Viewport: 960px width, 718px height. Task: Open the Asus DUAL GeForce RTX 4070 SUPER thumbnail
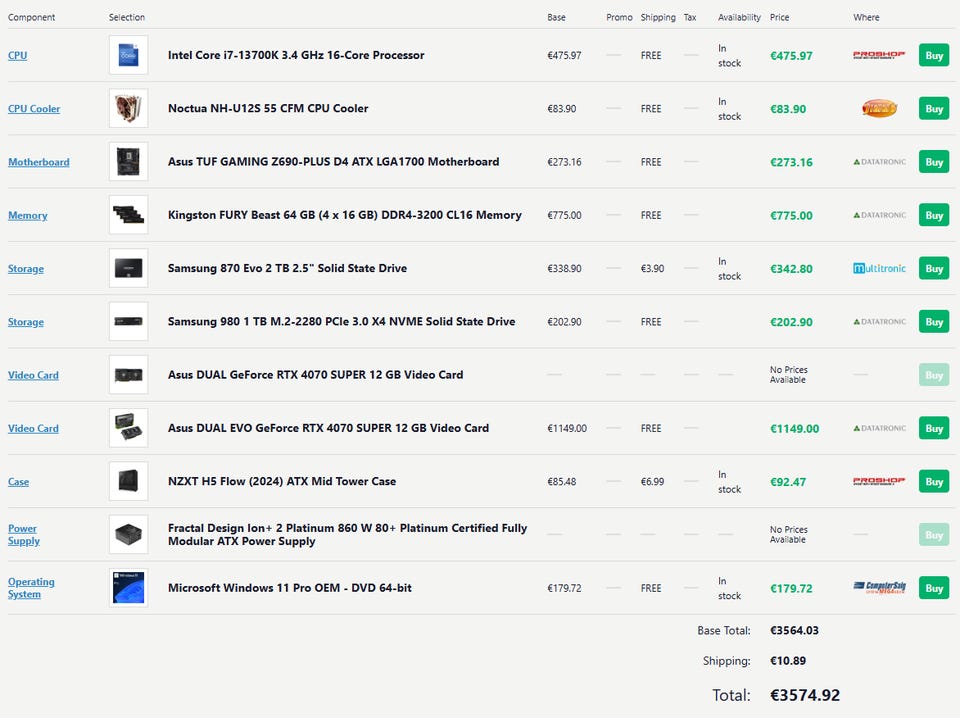click(129, 375)
